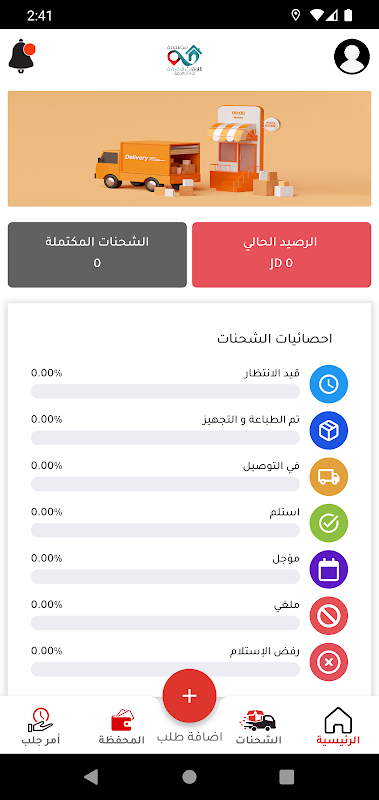Image resolution: width=379 pixels, height=800 pixels.
Task: Tap the قيد الانتظار progress bar
Action: pyautogui.click(x=165, y=391)
